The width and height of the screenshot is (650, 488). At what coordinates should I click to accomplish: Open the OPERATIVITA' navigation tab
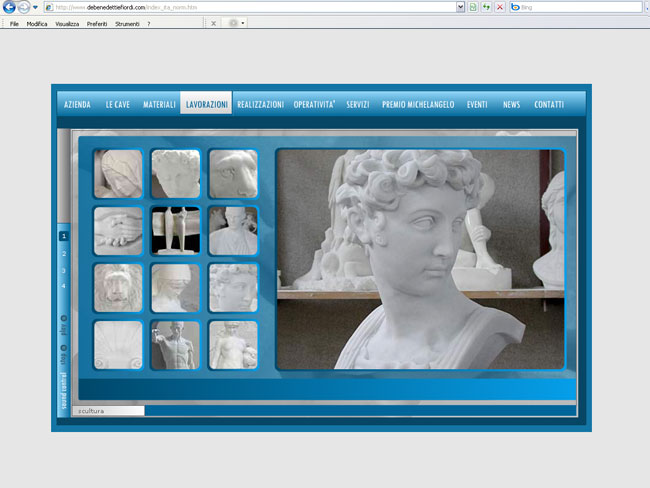(x=314, y=104)
